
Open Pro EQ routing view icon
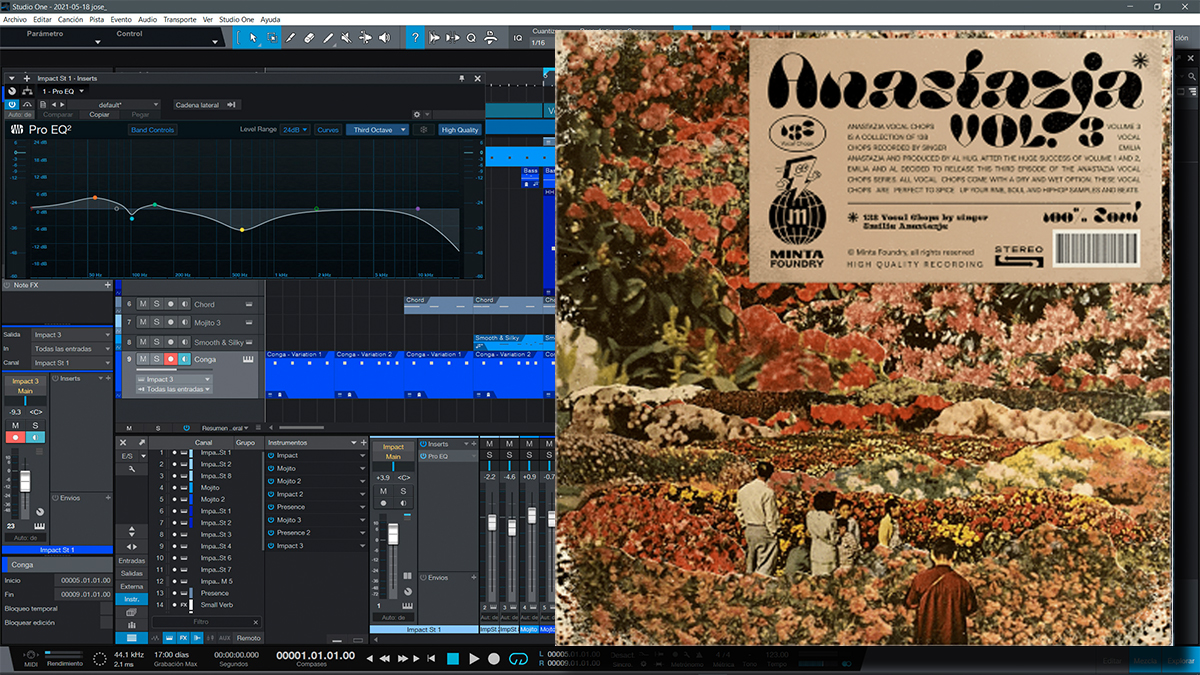click(27, 91)
